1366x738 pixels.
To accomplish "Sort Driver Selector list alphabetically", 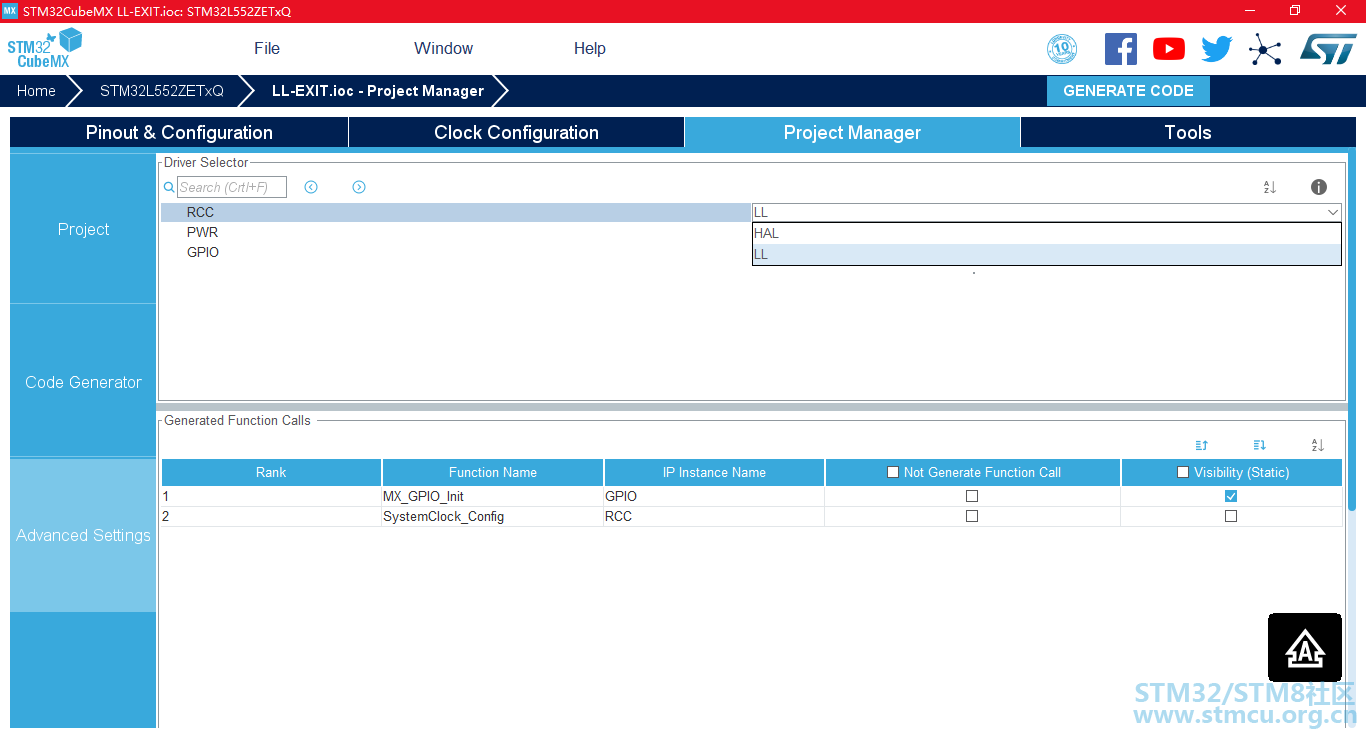I will 1270,187.
